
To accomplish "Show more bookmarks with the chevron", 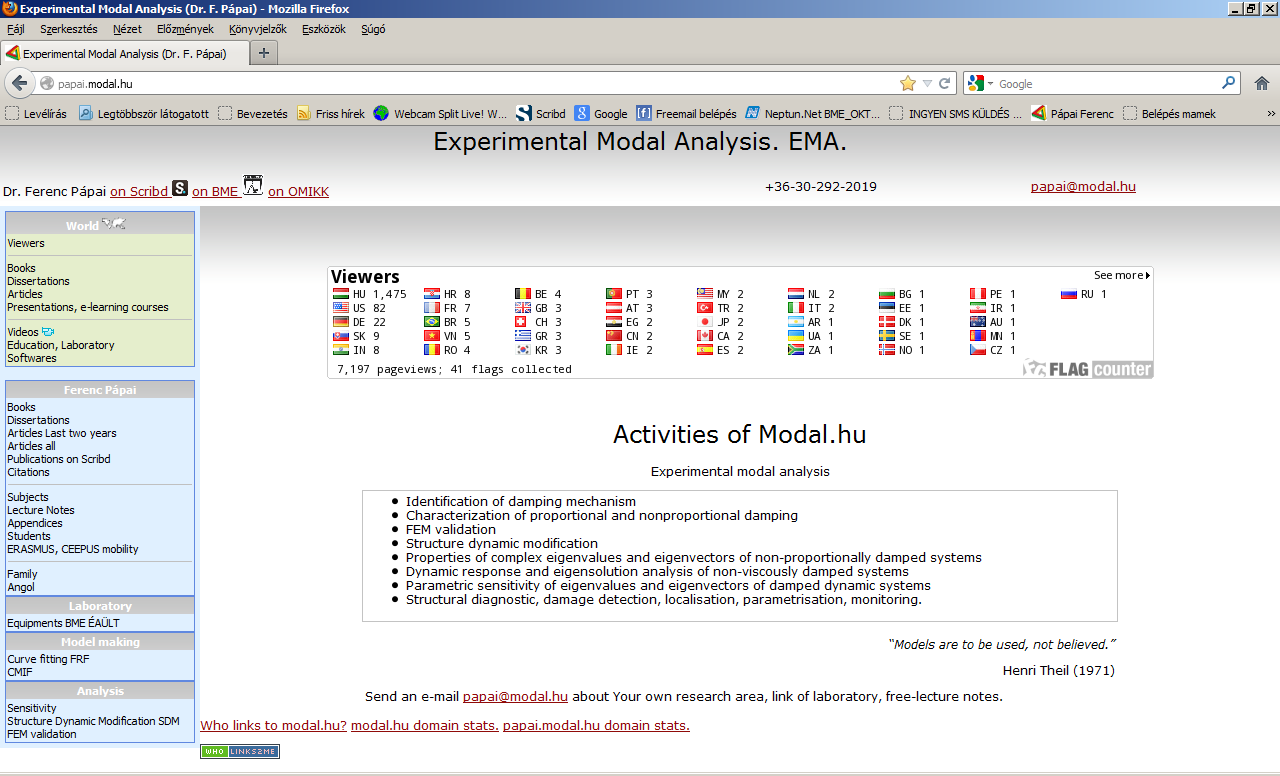I will [x=1270, y=114].
